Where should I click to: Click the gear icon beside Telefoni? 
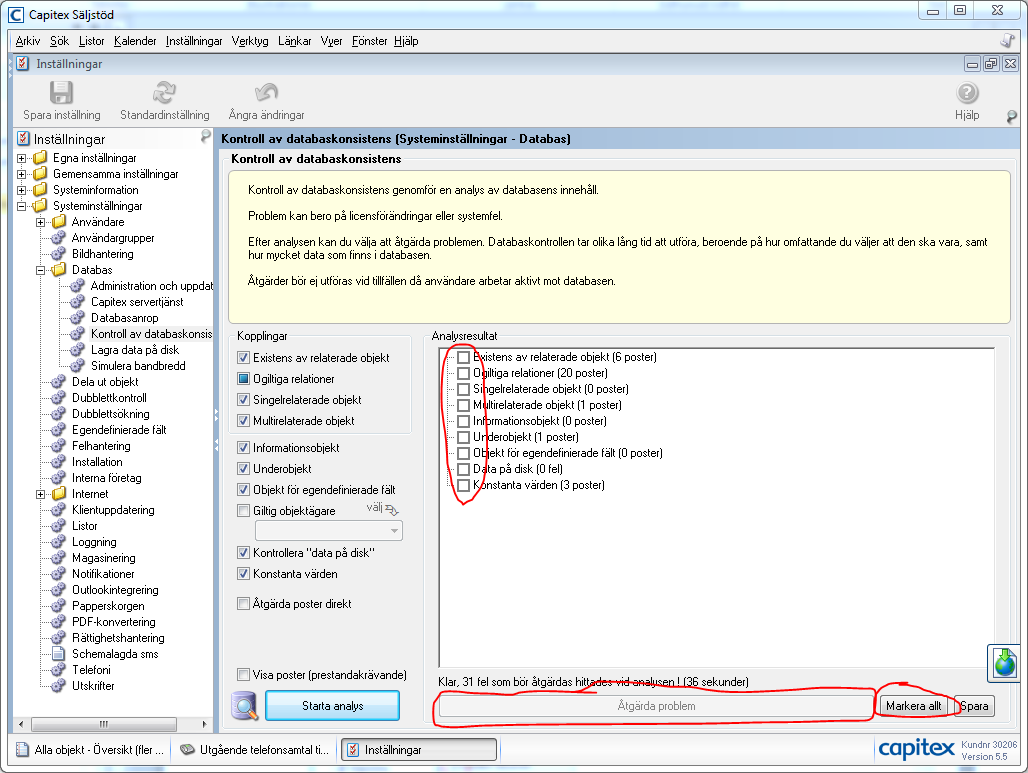click(x=58, y=669)
